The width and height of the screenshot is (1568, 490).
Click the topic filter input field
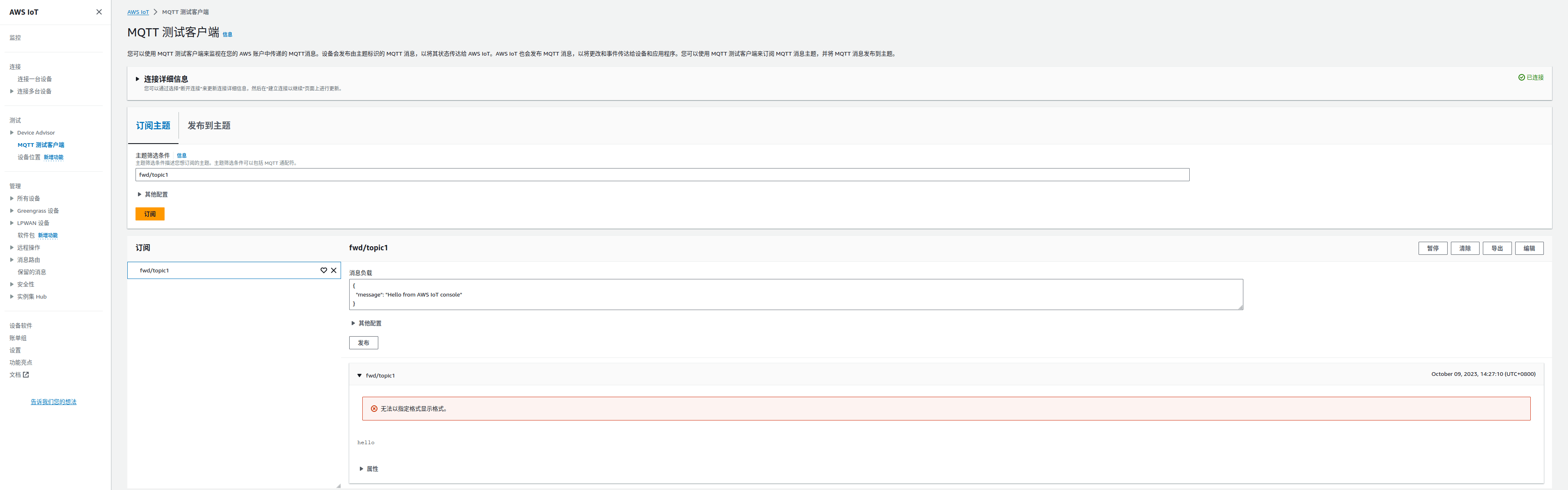(662, 175)
